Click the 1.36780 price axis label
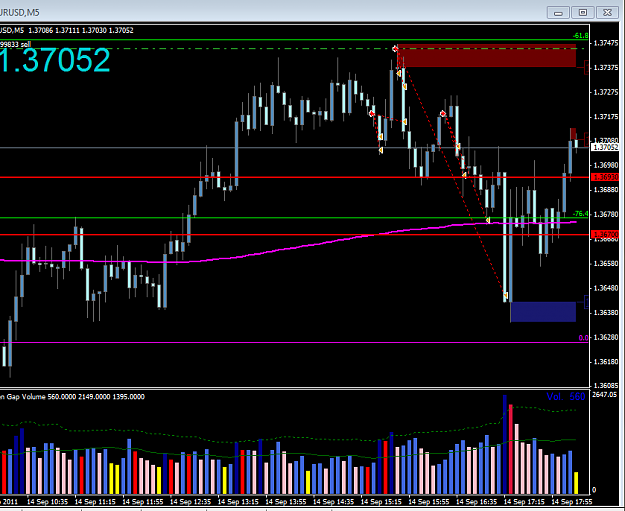Image resolution: width=625 pixels, height=511 pixels. 606,214
